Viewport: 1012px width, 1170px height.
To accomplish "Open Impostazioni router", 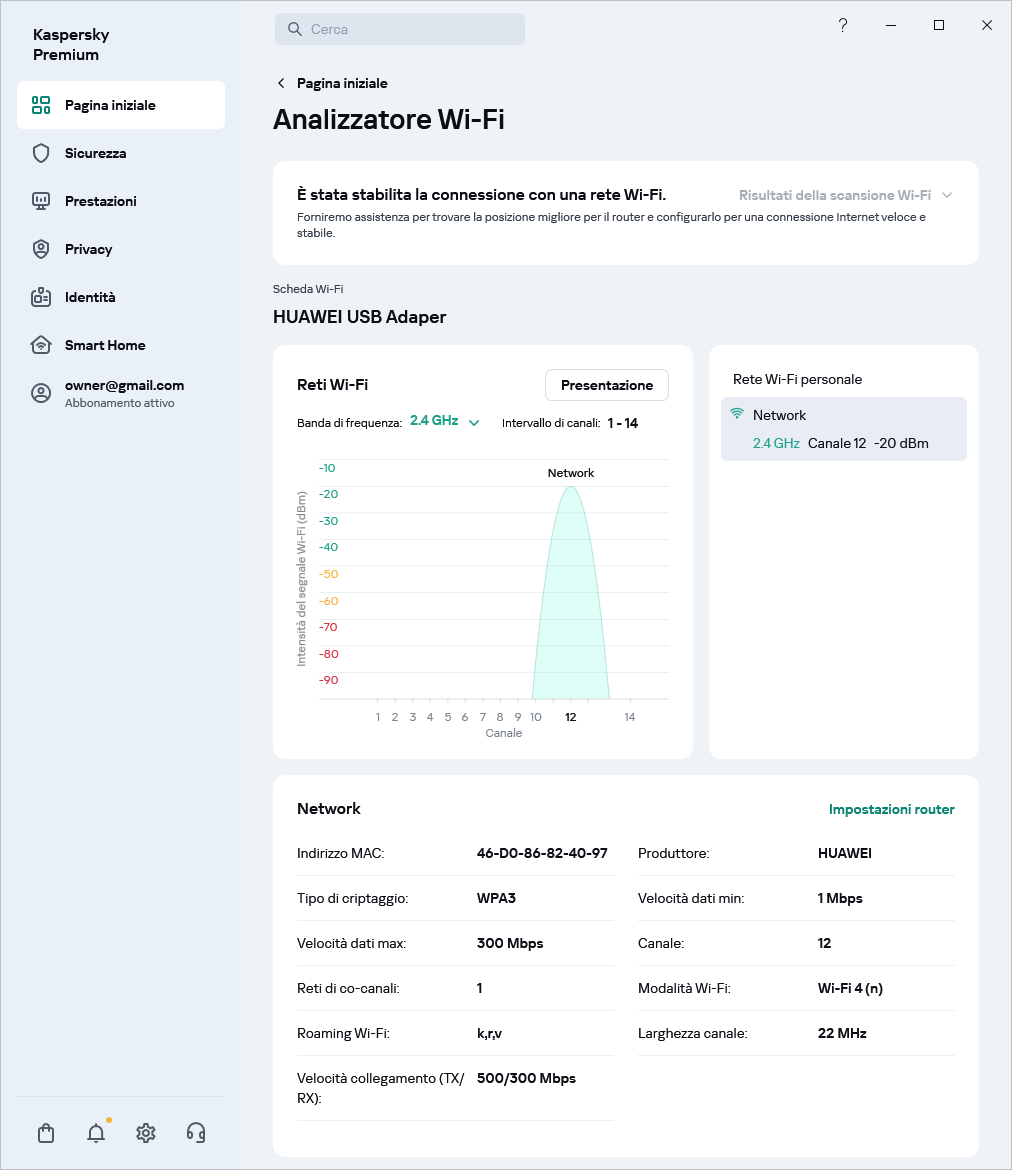I will click(891, 809).
